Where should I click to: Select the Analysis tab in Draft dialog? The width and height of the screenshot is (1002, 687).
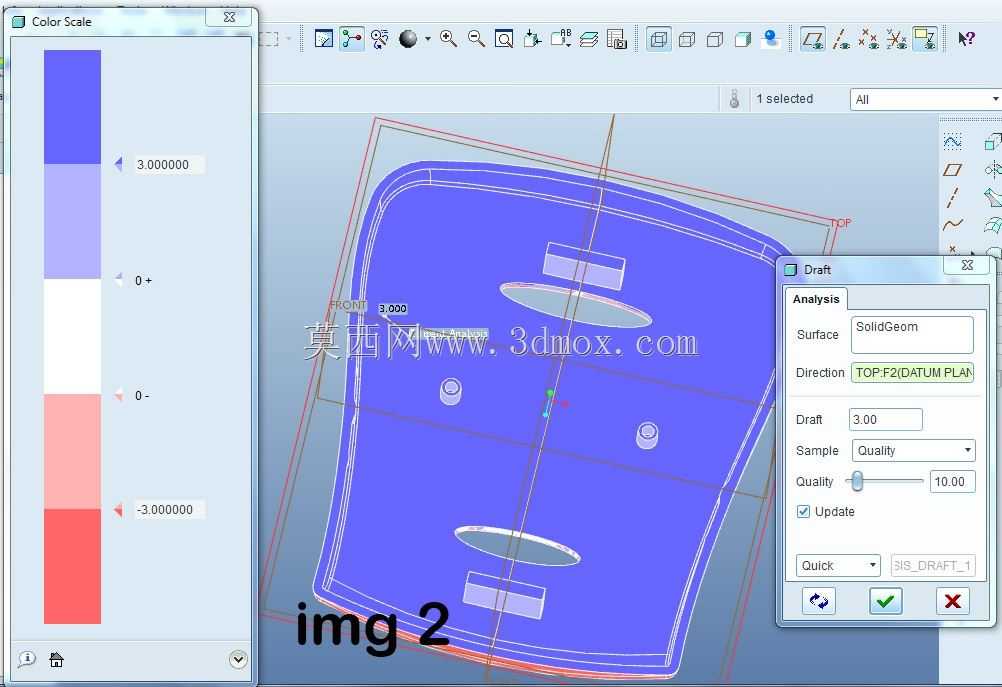coord(816,299)
